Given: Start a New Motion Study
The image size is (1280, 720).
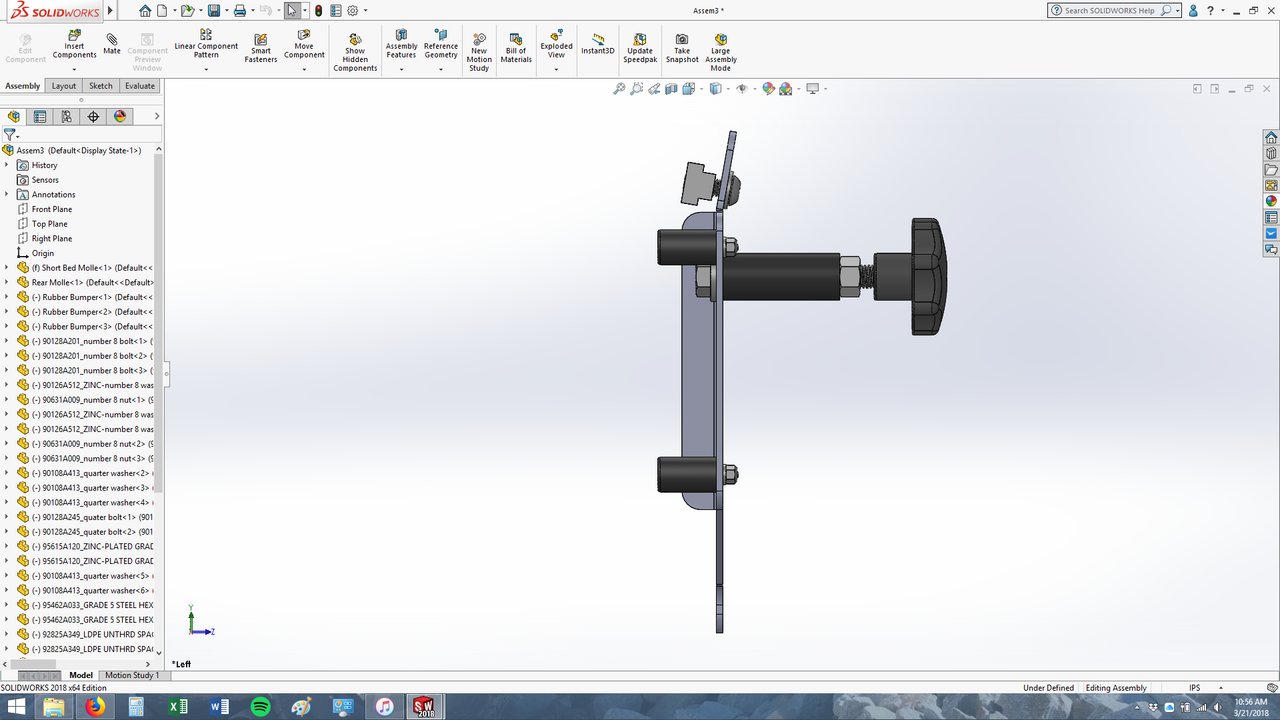Looking at the screenshot, I should (x=479, y=52).
